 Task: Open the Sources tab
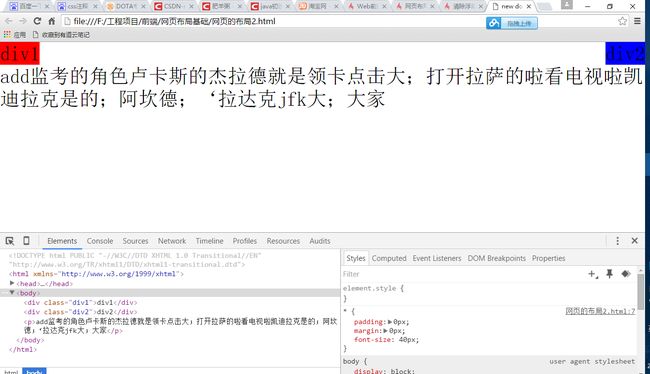tap(135, 241)
